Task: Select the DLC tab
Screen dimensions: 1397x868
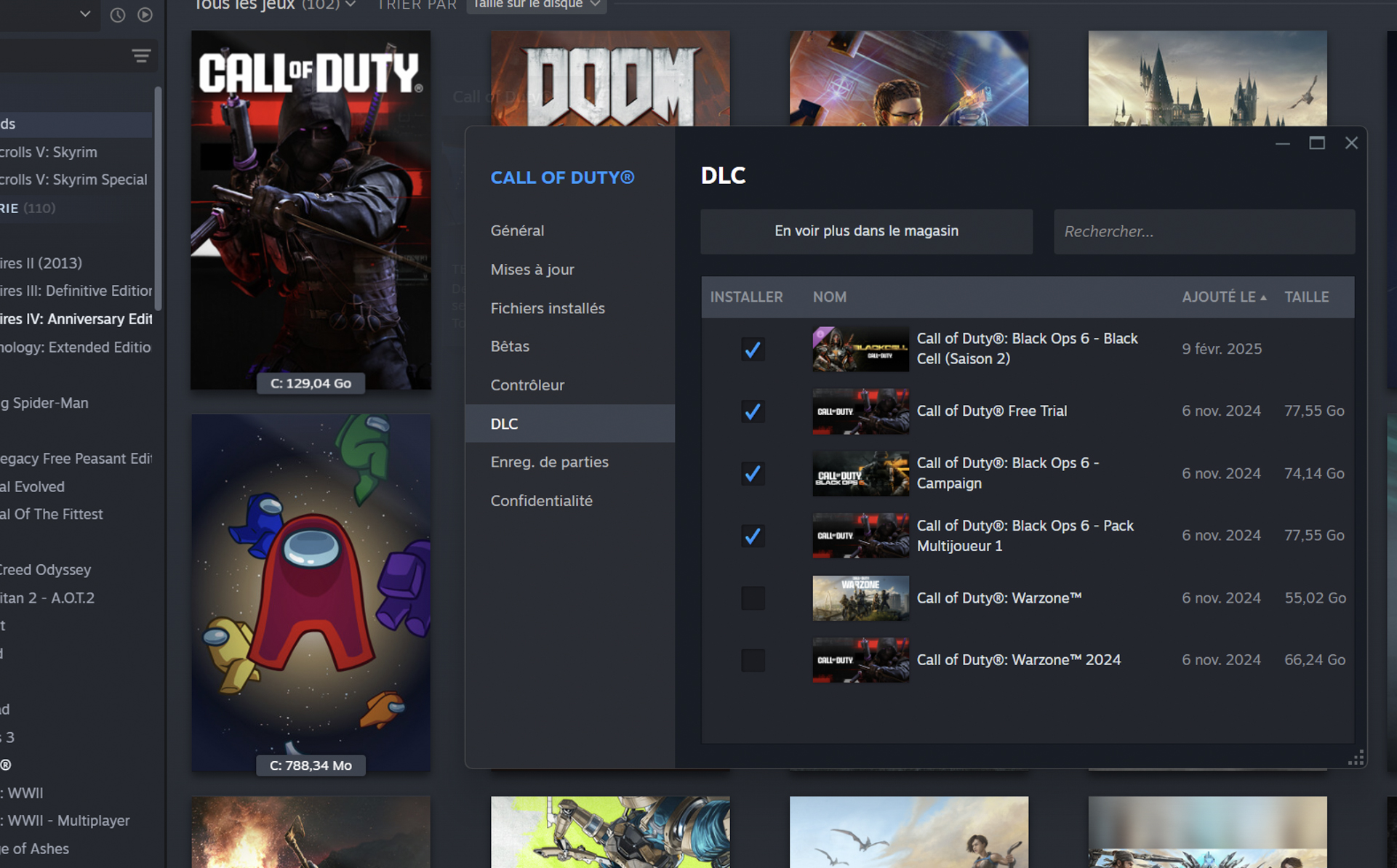Action: (x=569, y=424)
